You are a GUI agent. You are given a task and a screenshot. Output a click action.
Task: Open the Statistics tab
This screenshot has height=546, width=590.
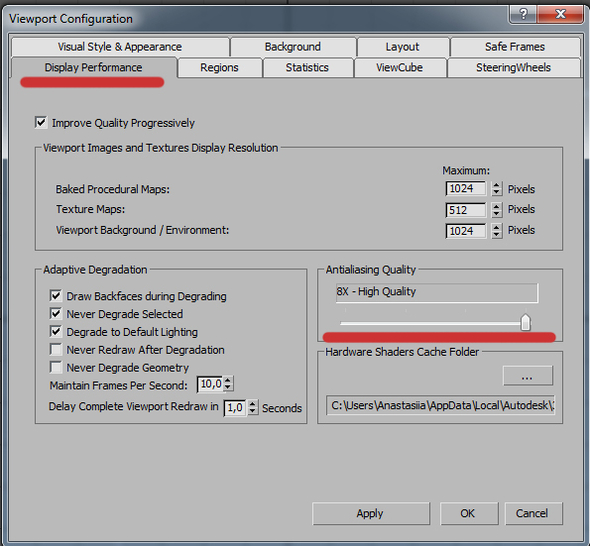[307, 68]
